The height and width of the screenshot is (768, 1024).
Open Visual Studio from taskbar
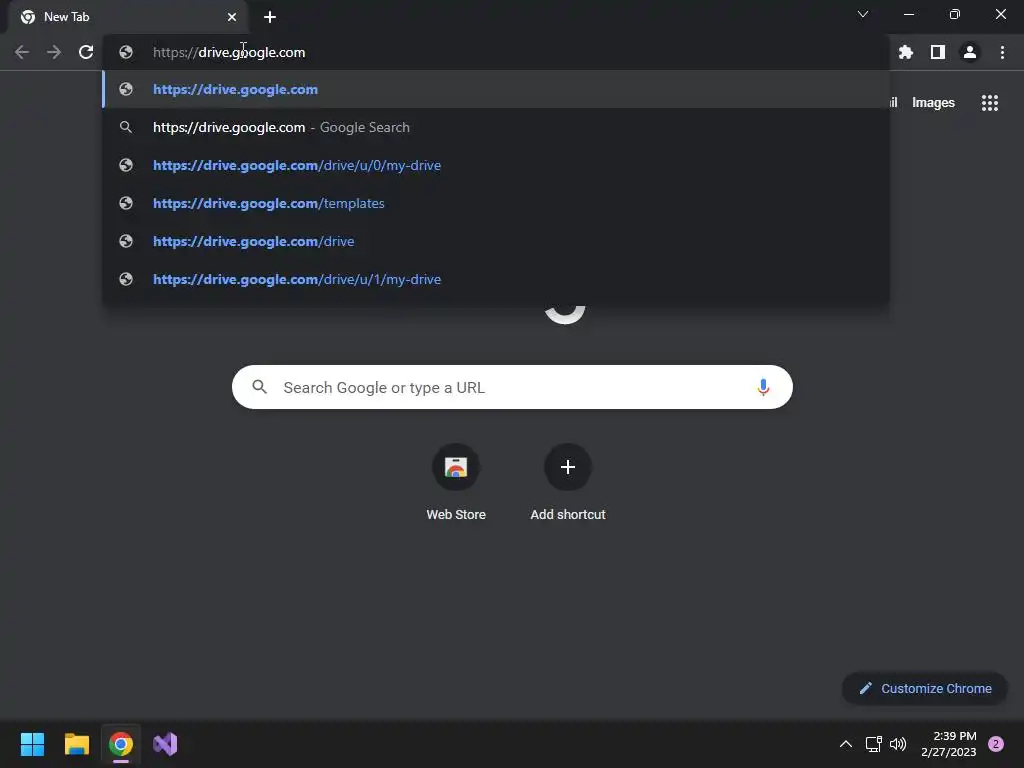[165, 744]
